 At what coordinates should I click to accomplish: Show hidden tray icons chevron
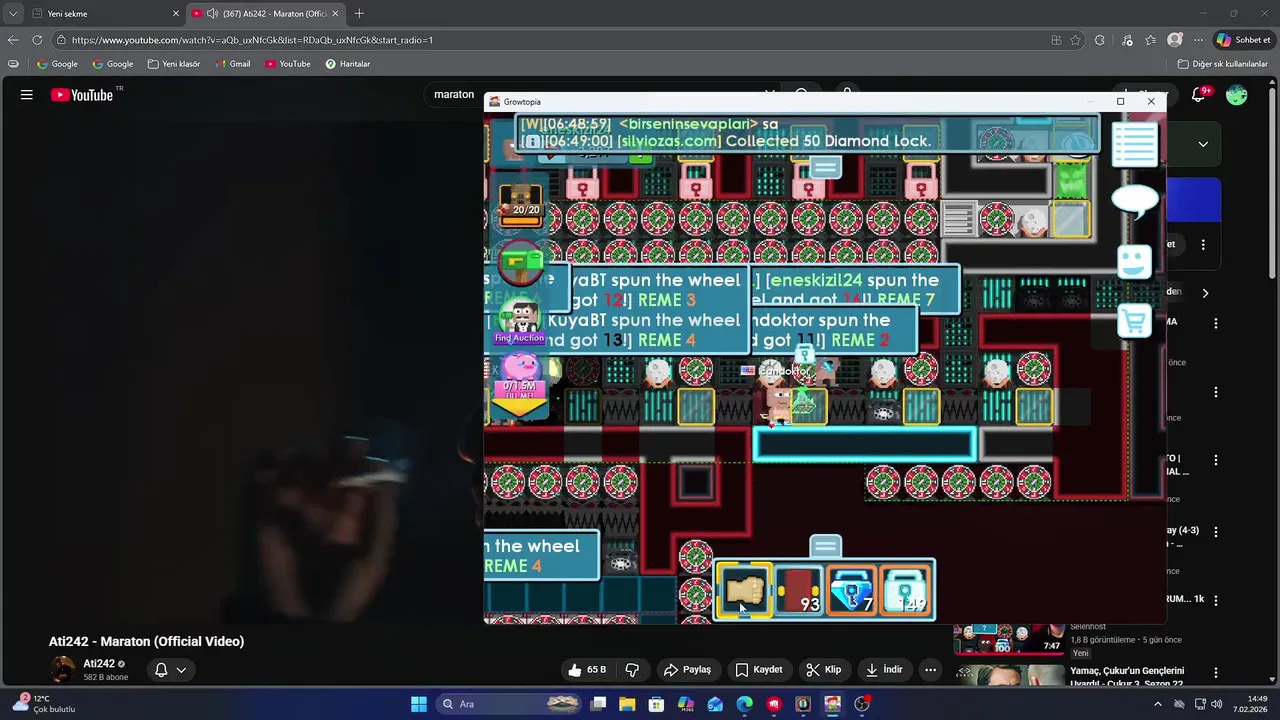[x=1158, y=704]
